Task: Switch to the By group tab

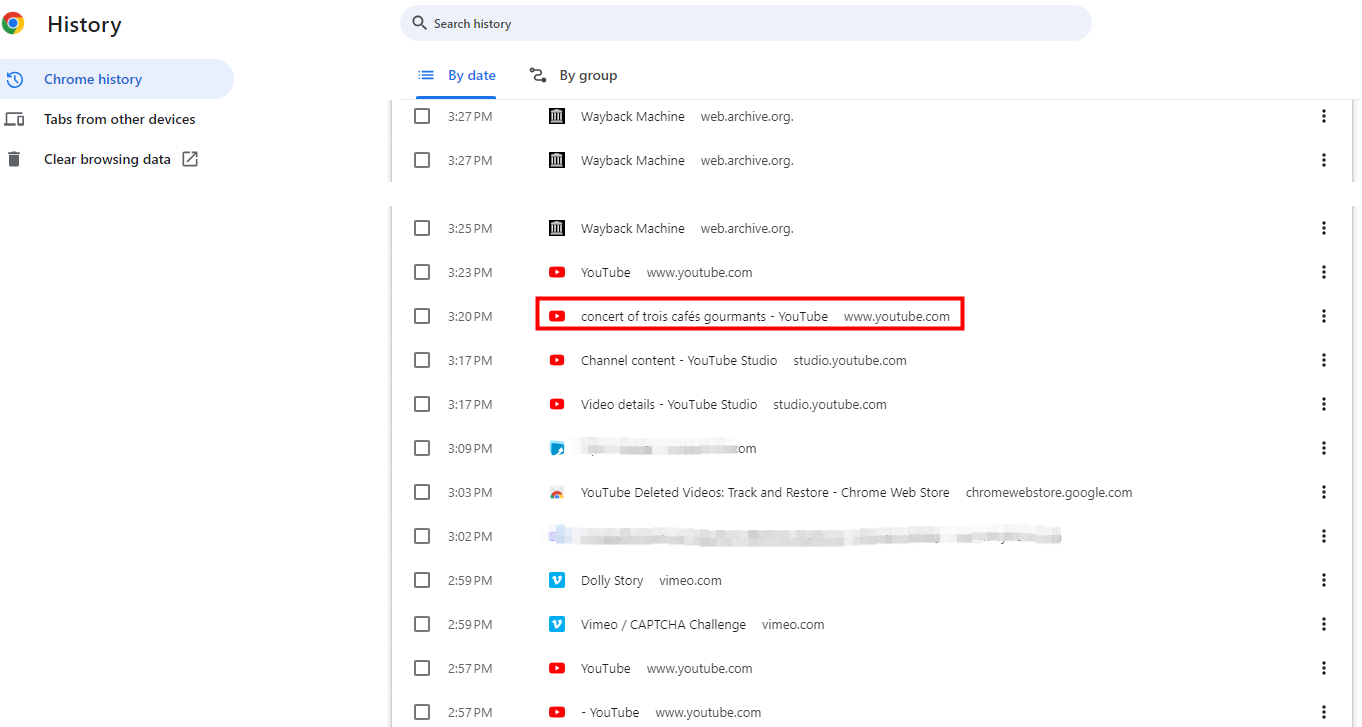Action: (573, 75)
